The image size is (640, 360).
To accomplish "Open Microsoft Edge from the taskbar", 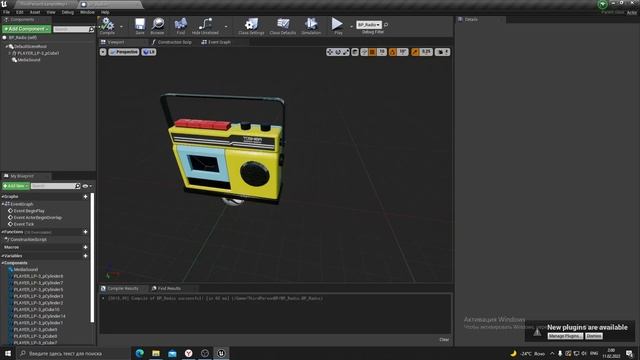I will point(140,353).
